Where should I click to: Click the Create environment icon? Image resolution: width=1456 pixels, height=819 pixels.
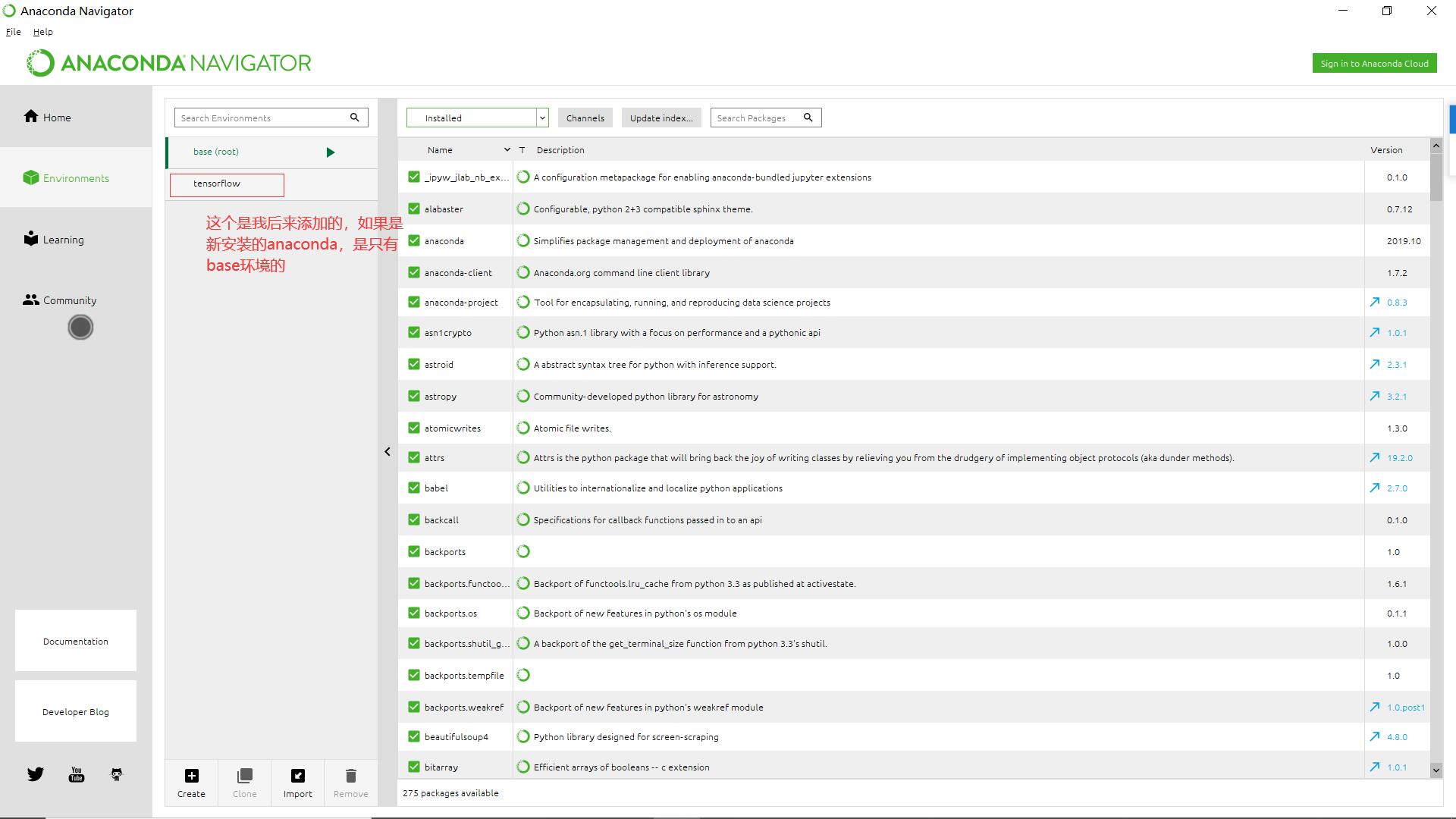pos(191,776)
